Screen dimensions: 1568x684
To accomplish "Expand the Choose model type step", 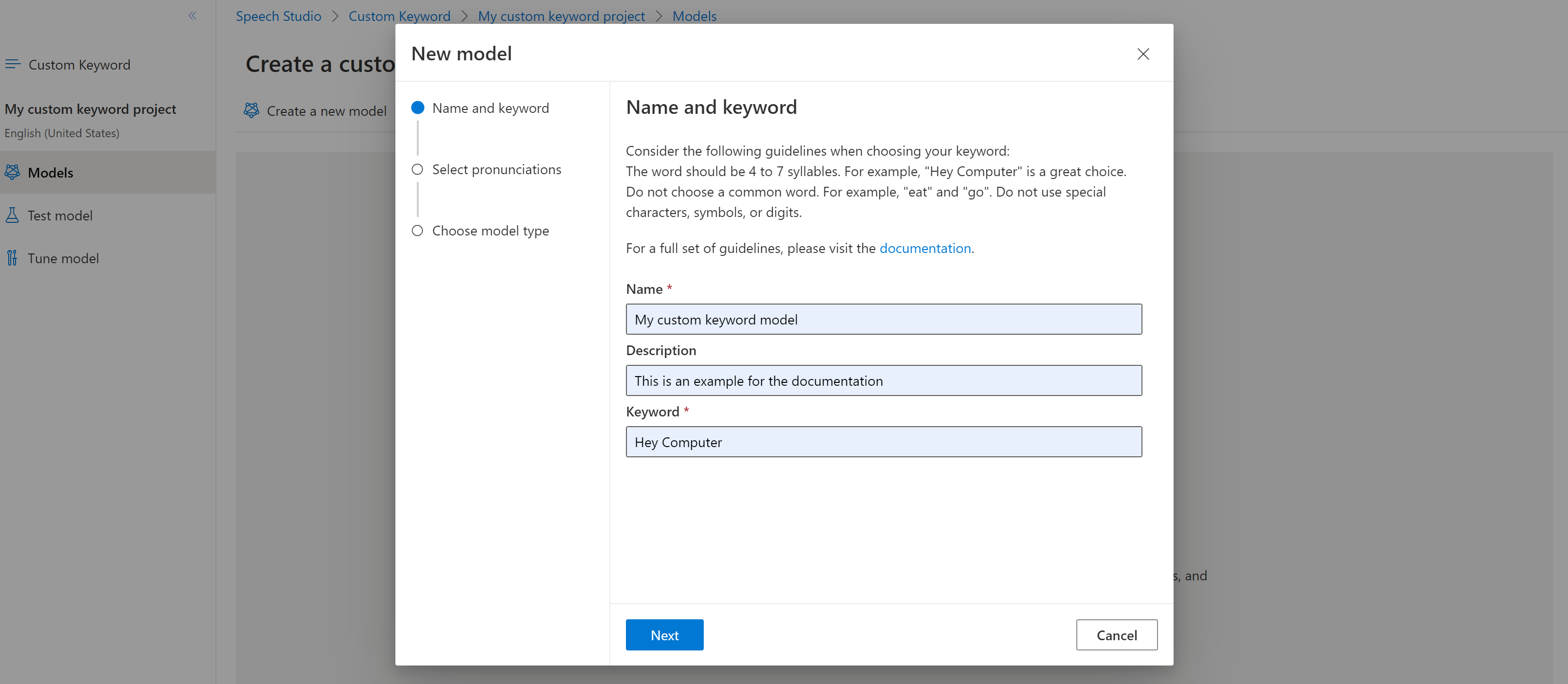I will tap(491, 230).
